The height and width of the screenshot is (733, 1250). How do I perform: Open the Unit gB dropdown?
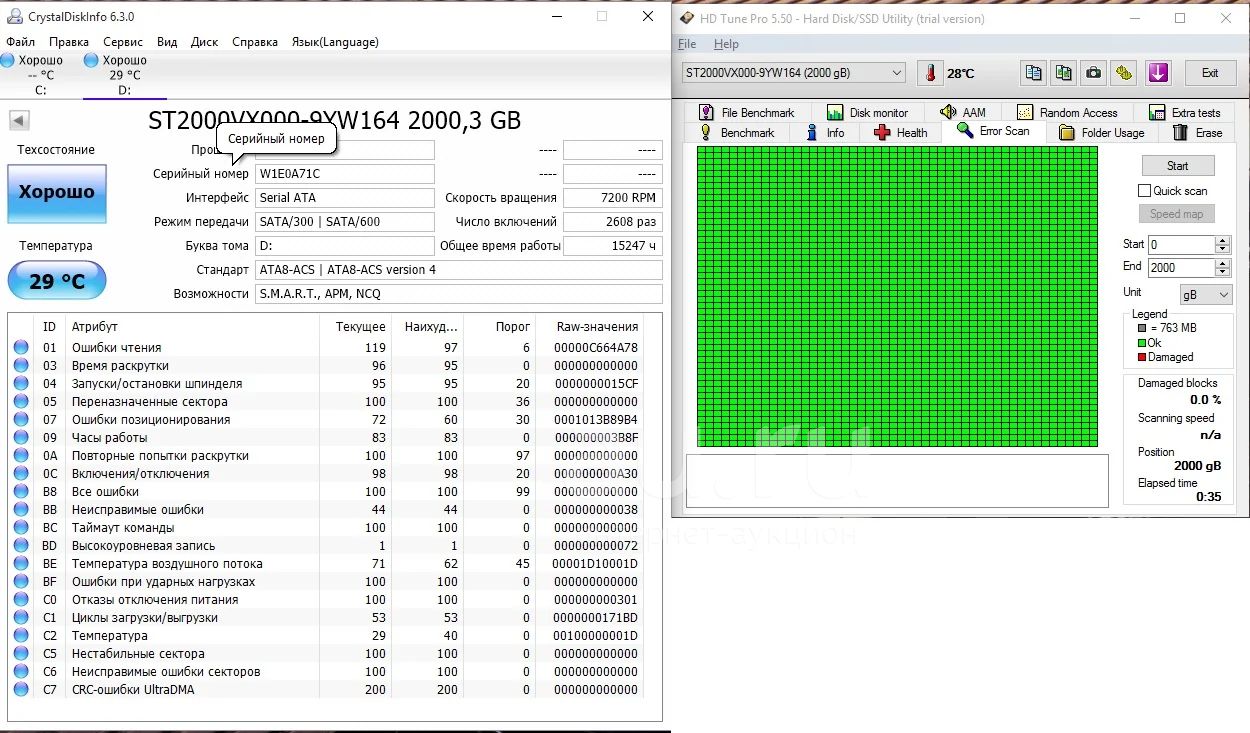(x=1205, y=294)
